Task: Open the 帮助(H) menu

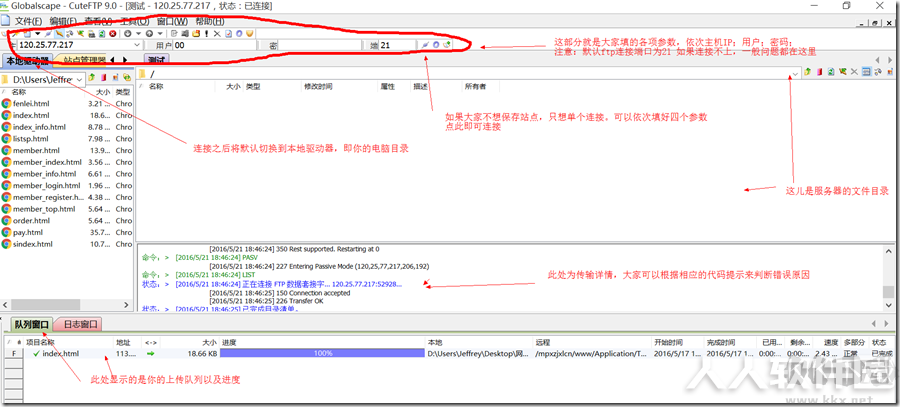Action: [210, 21]
